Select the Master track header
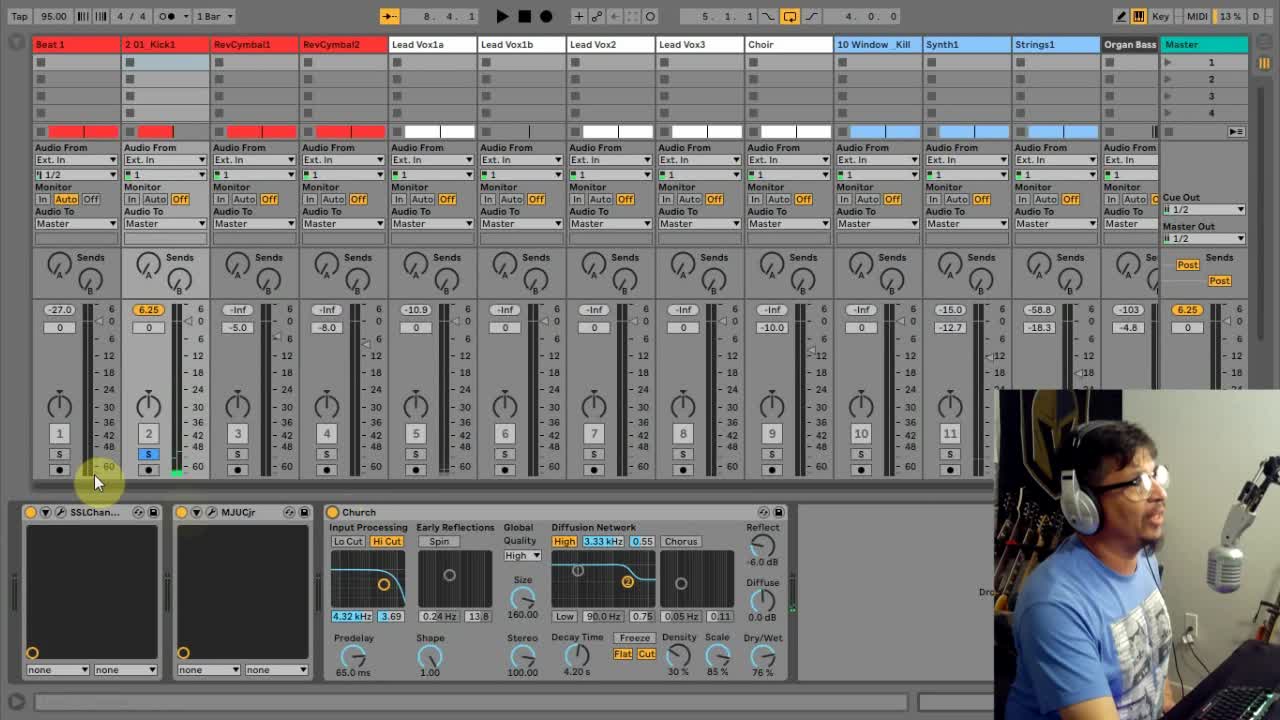 click(1204, 45)
